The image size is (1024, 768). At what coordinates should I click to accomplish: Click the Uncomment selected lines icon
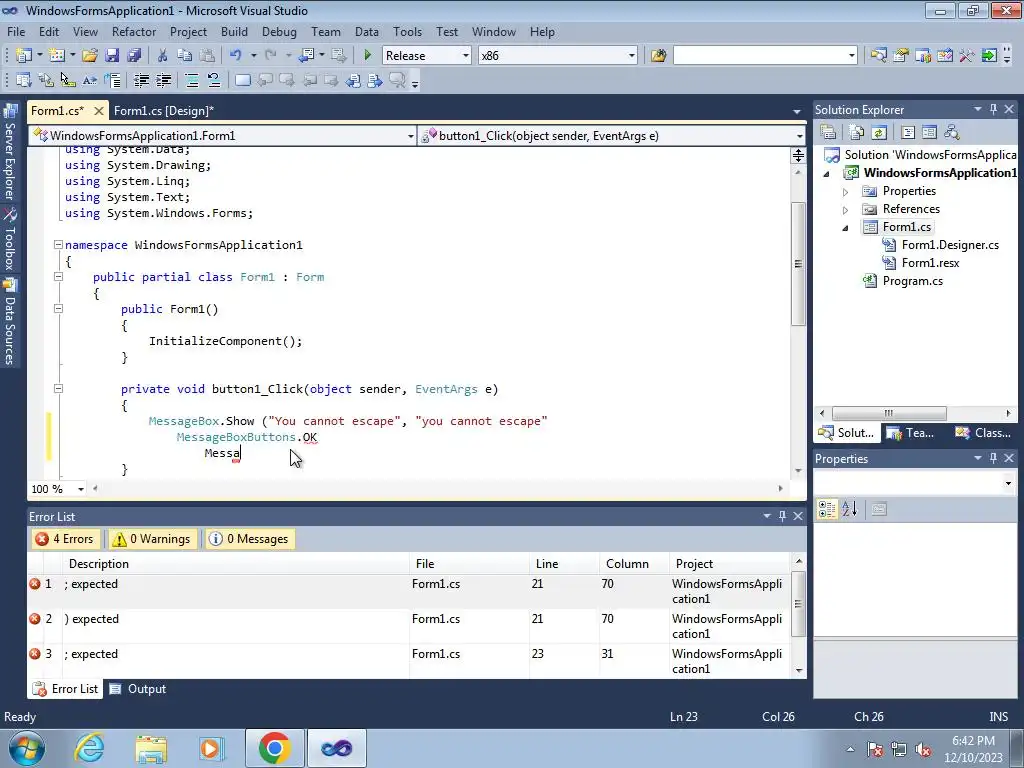214,80
